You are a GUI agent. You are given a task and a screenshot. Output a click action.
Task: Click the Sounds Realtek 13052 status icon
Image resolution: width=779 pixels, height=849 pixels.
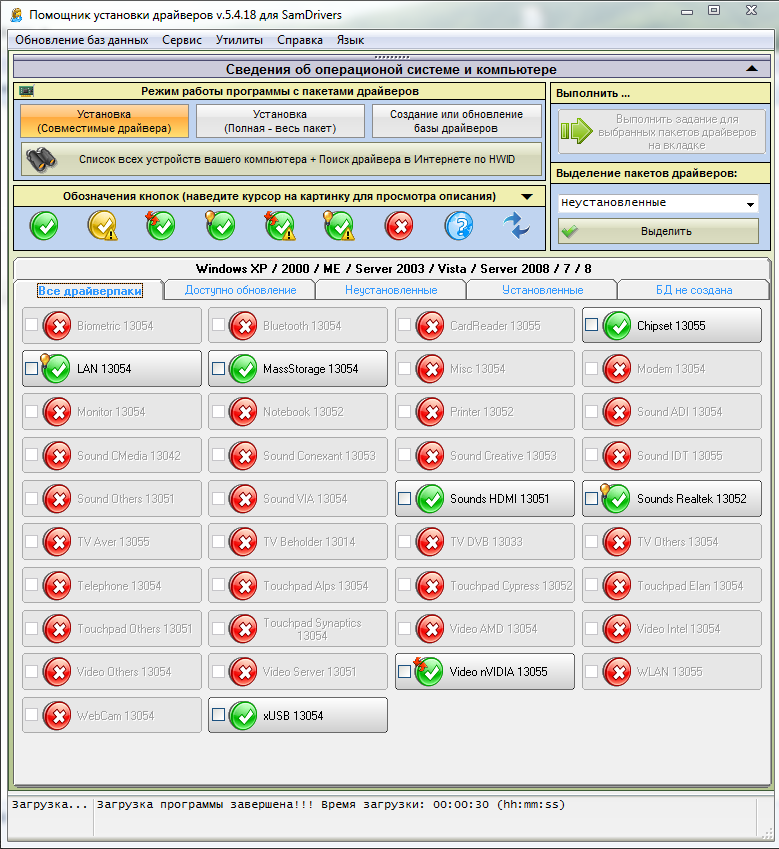(614, 498)
